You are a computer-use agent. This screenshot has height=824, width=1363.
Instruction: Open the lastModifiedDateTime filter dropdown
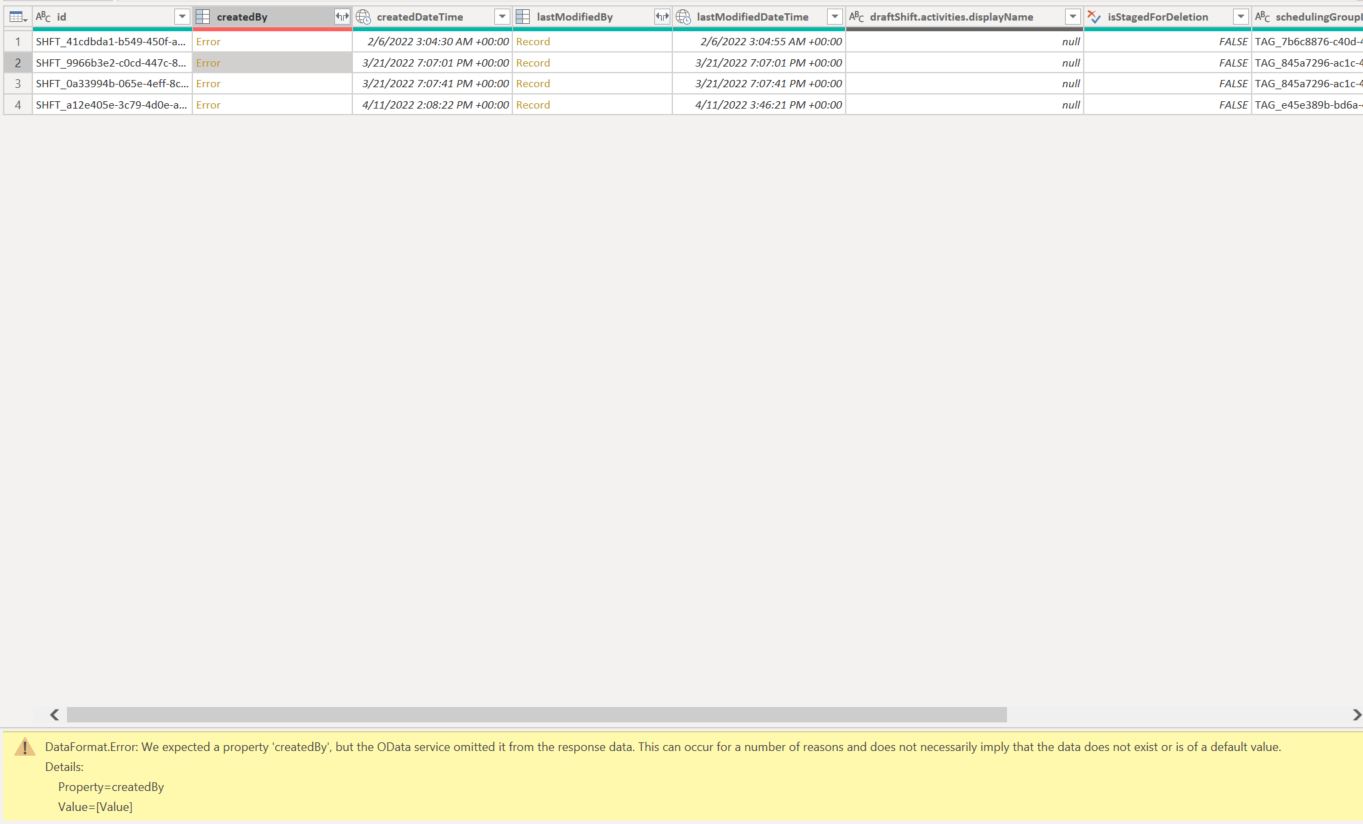click(835, 17)
